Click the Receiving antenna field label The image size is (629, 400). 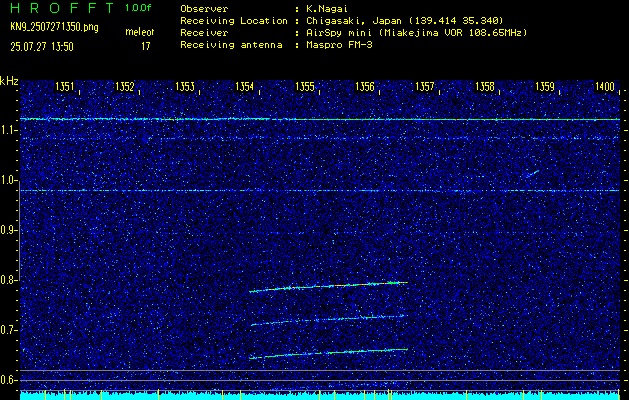click(x=231, y=45)
